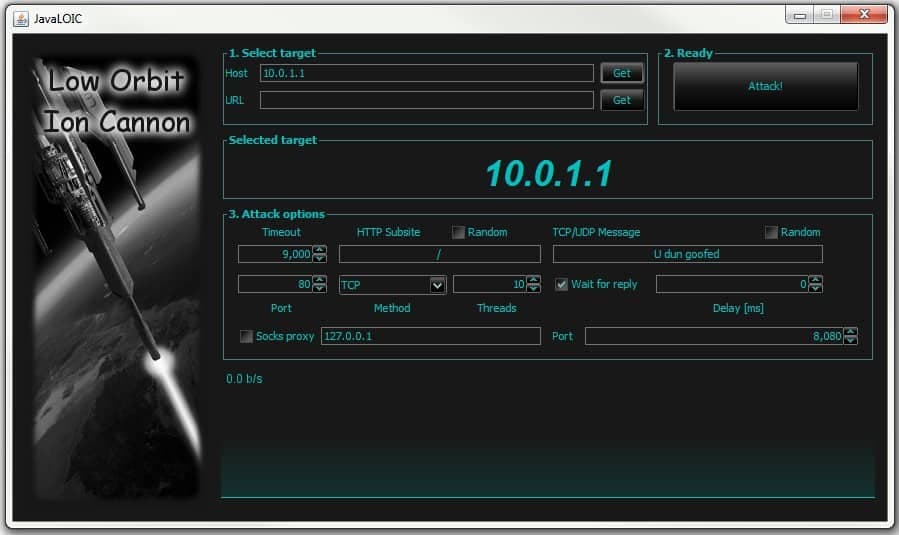Click the attack Port field showing 80
The width and height of the screenshot is (899, 535).
click(276, 284)
